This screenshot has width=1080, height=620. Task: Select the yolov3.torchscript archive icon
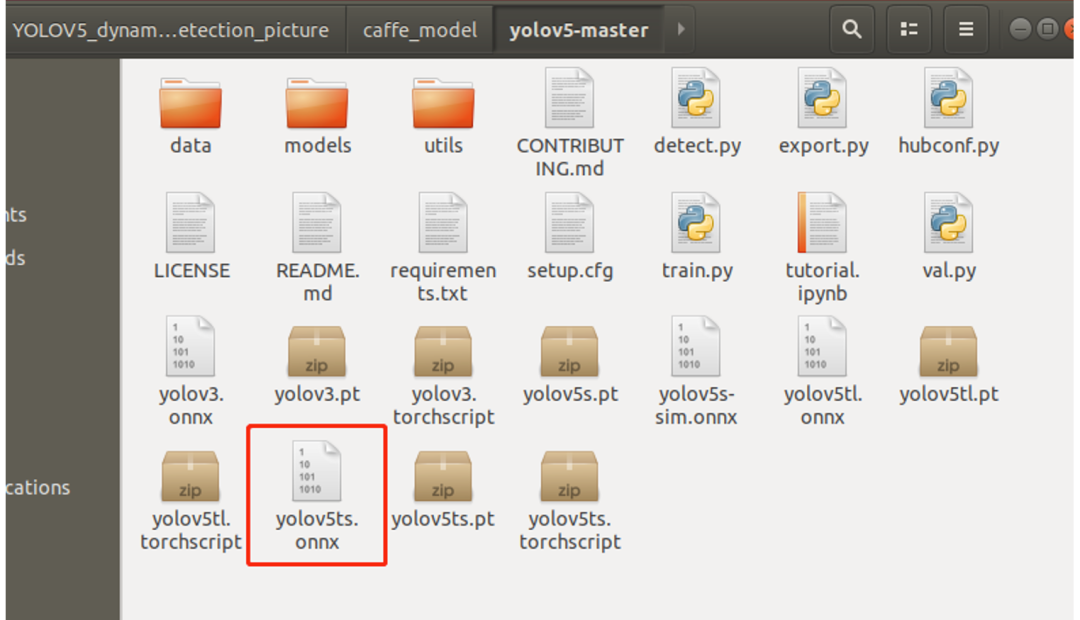[x=443, y=351]
